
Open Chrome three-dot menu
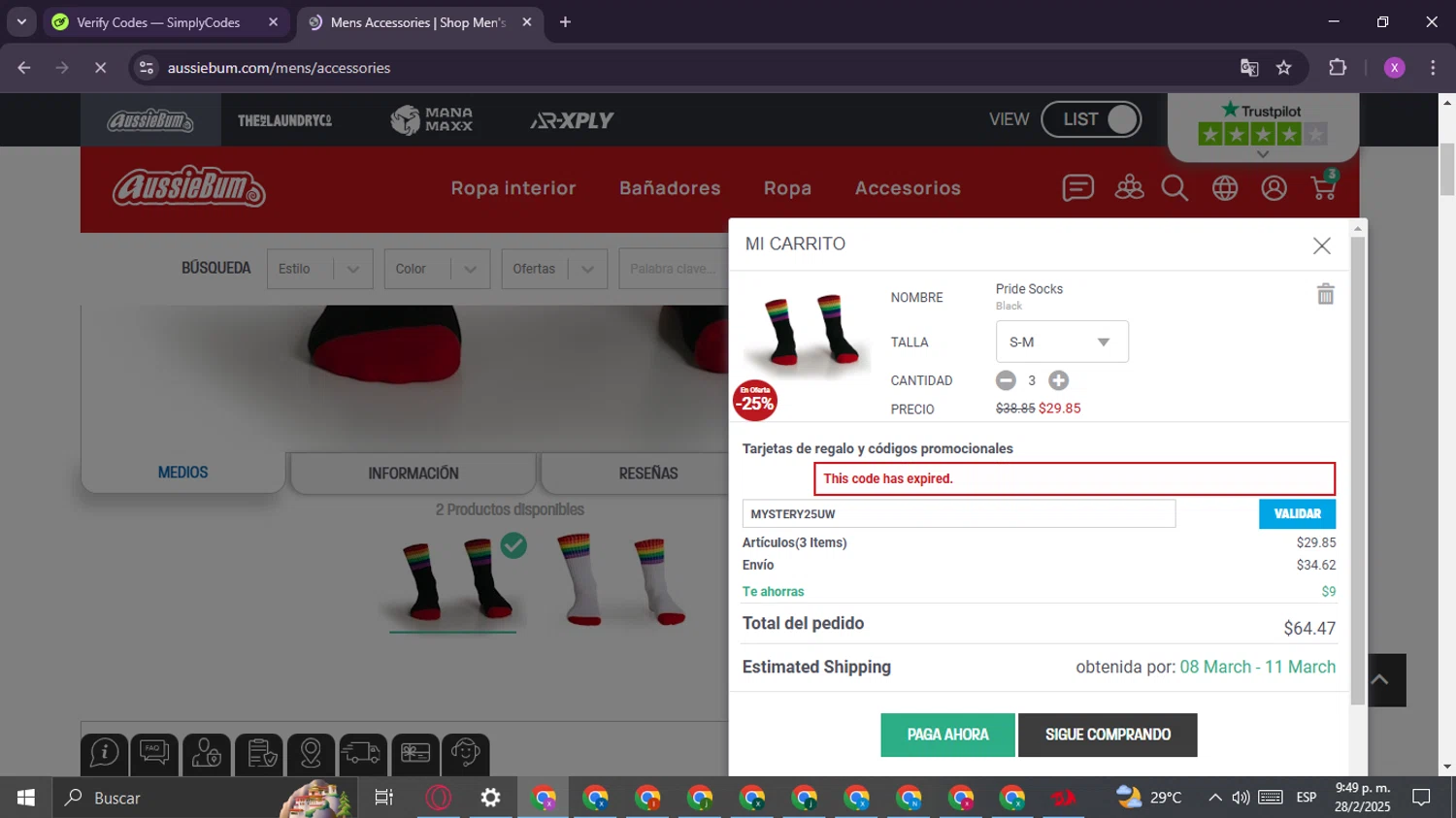pos(1433,68)
